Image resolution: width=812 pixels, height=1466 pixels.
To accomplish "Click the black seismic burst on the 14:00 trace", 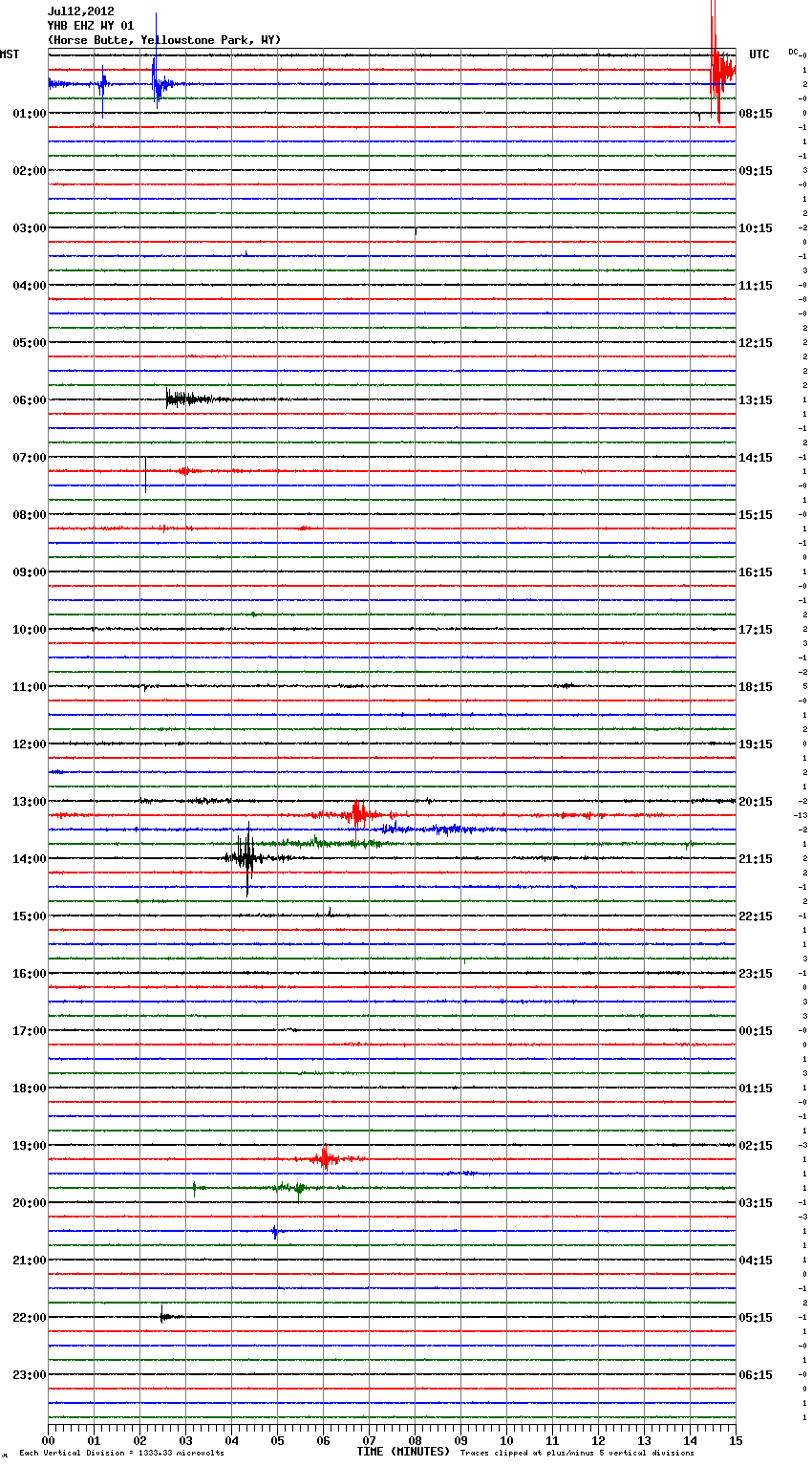I will click(x=246, y=857).
